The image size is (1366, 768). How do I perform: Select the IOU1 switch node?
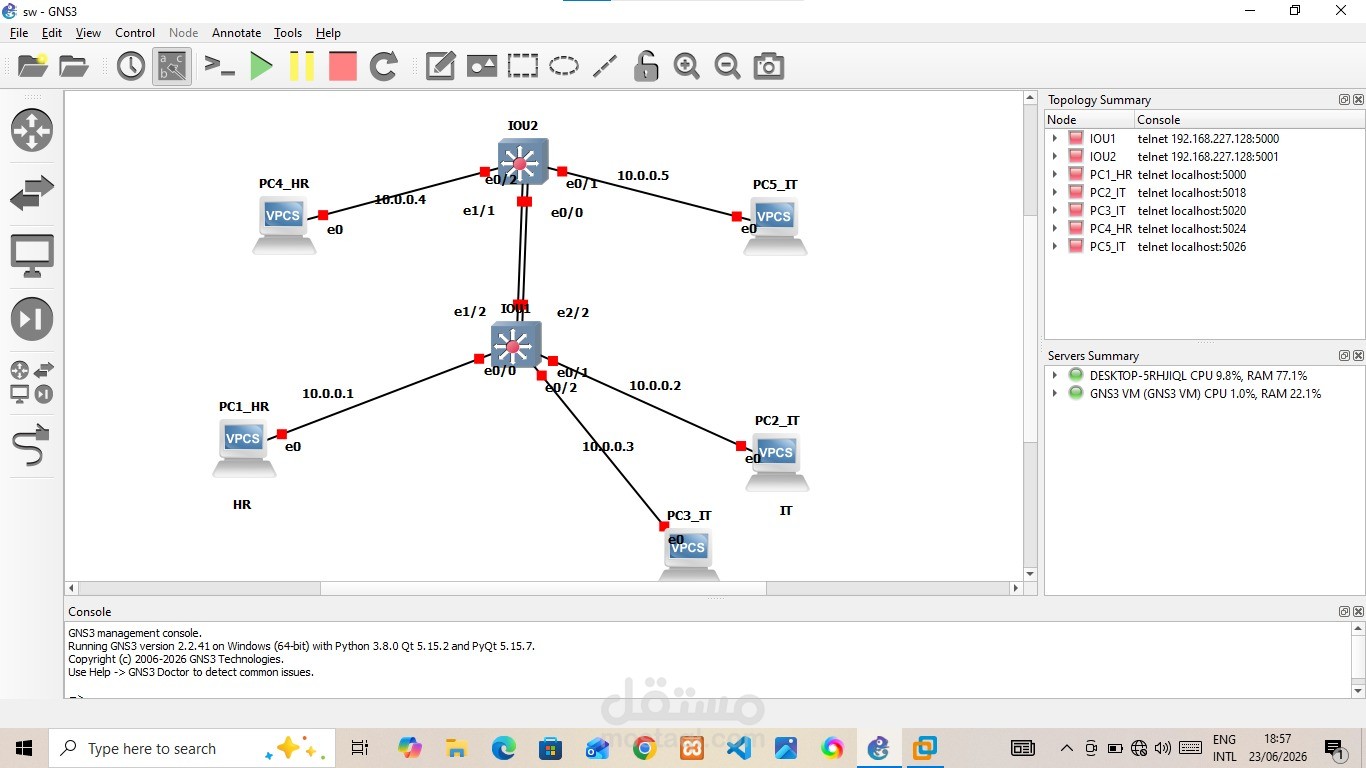click(x=515, y=345)
